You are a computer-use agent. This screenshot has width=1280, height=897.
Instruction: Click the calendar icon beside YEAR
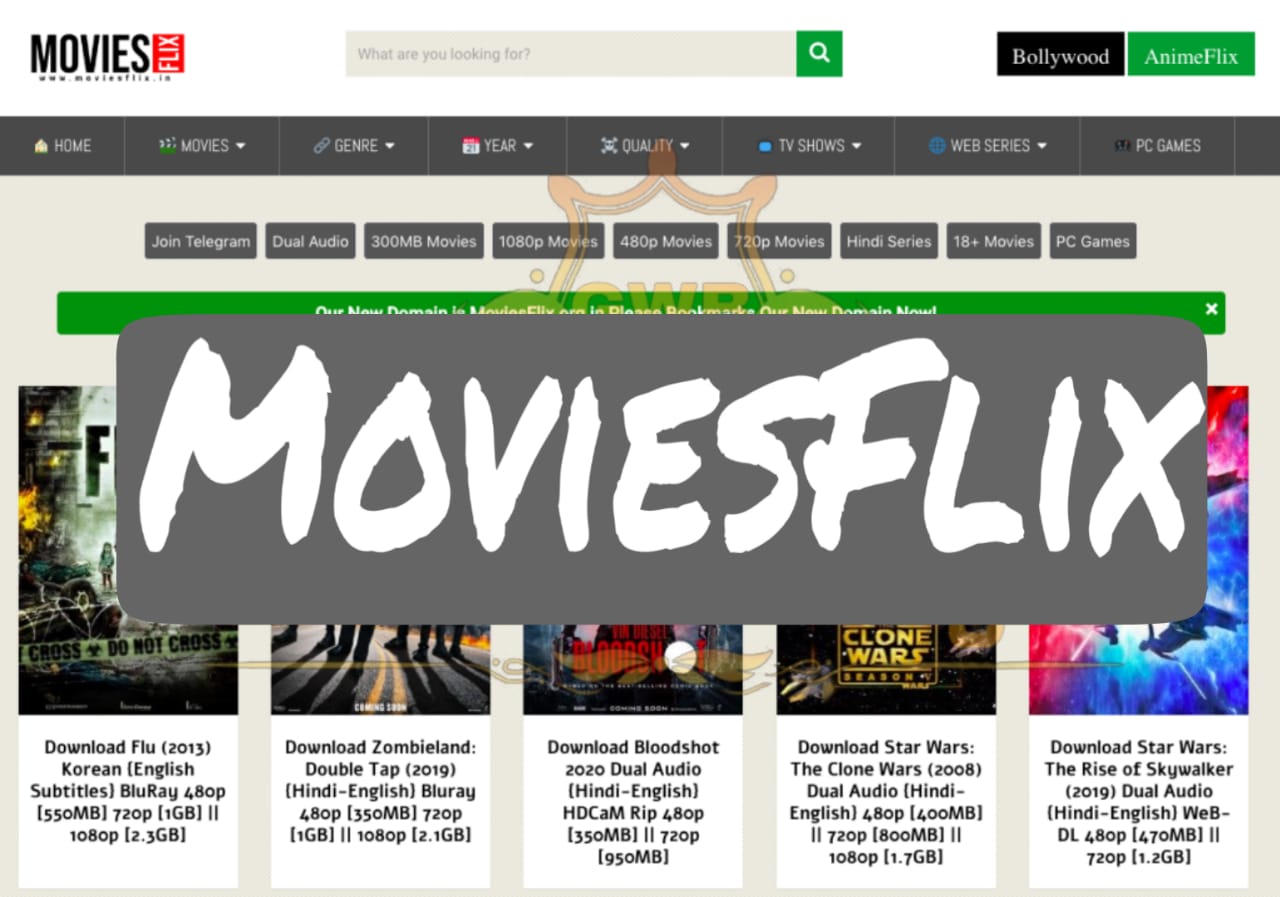(471, 146)
